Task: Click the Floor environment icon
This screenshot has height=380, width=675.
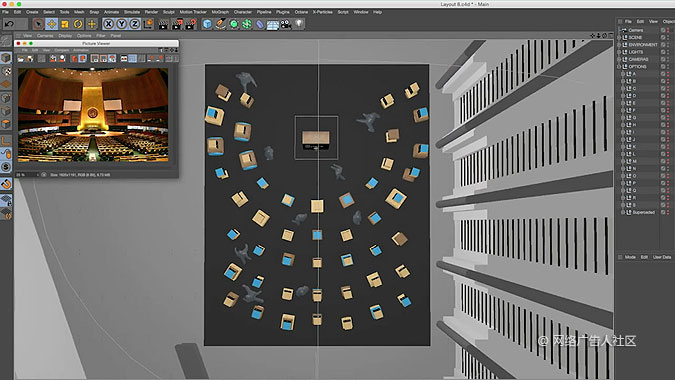Action: [272, 25]
